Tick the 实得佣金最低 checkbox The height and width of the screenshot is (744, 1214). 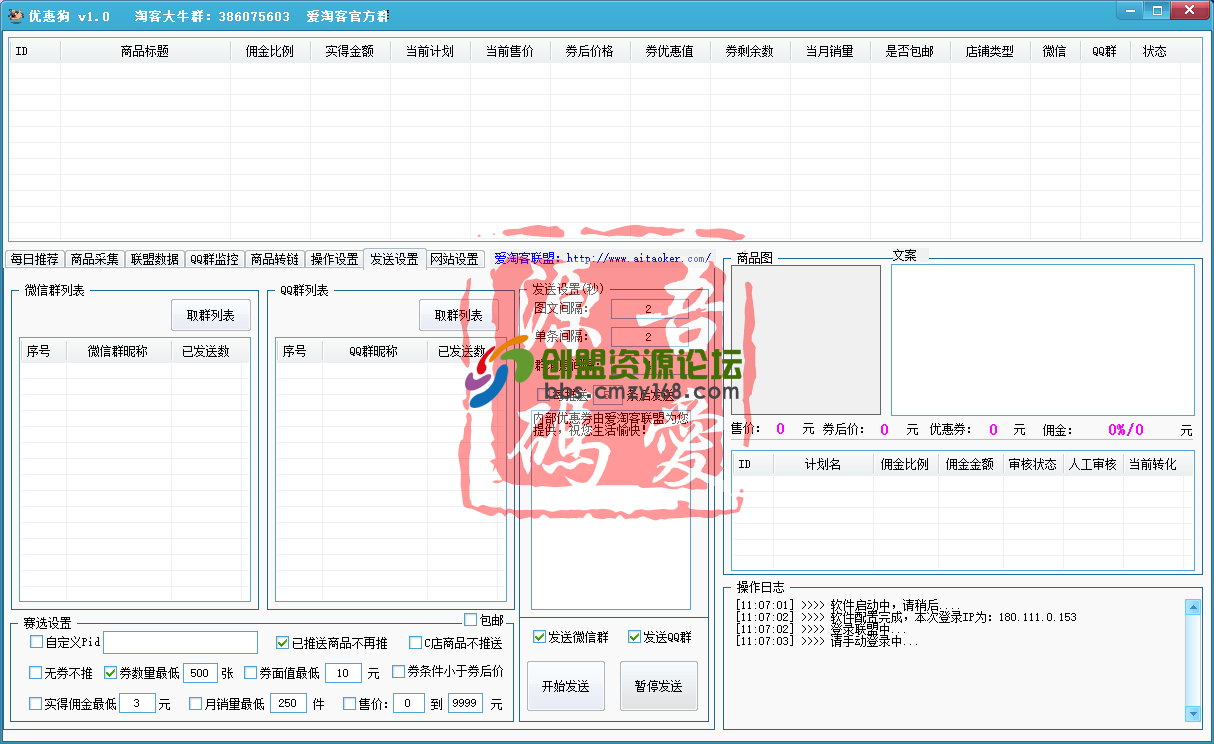(x=37, y=704)
